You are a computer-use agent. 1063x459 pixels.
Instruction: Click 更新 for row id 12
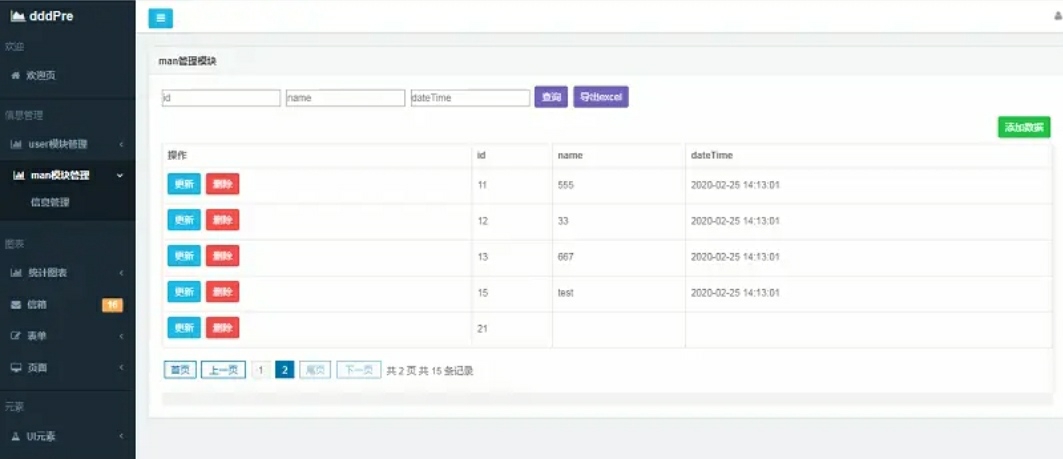pyautogui.click(x=184, y=220)
